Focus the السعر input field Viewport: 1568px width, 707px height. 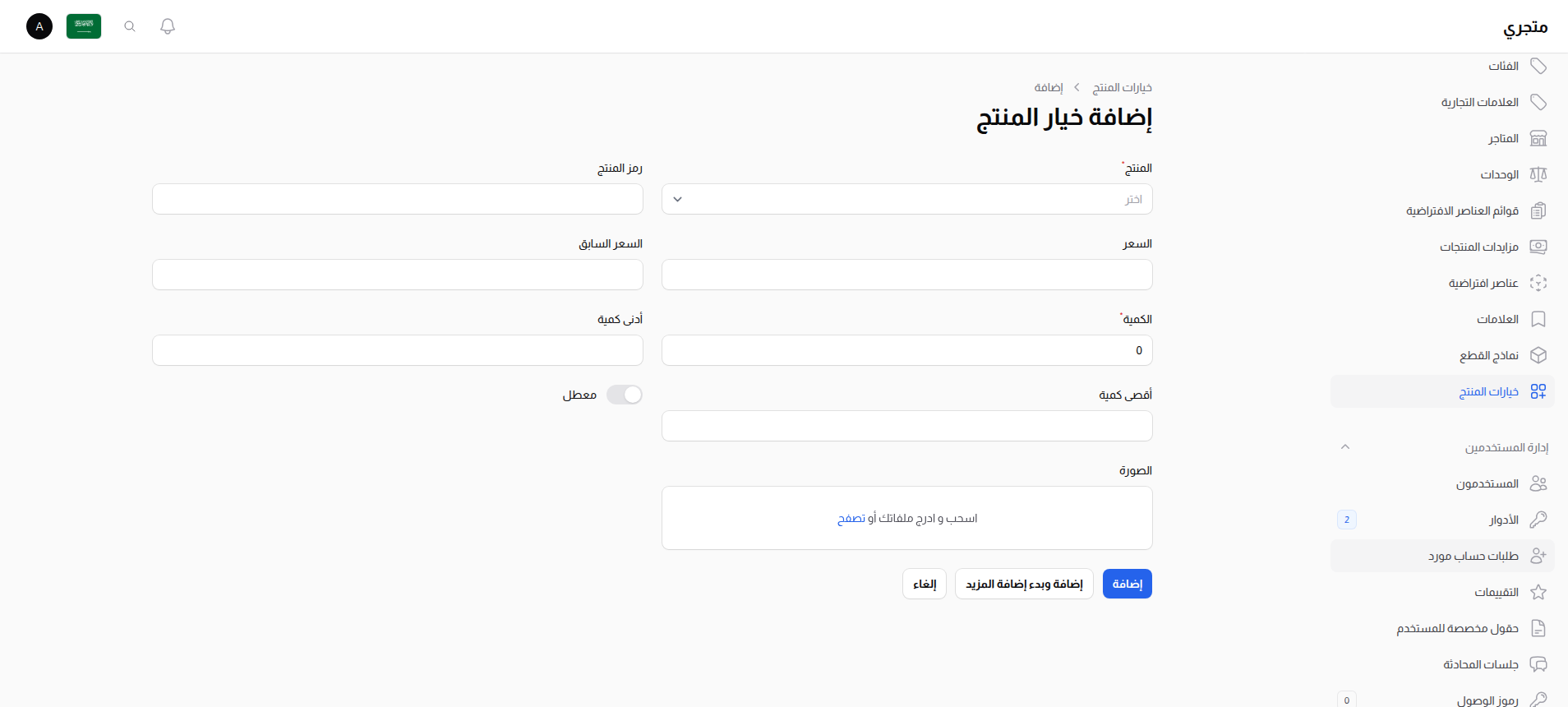906,275
